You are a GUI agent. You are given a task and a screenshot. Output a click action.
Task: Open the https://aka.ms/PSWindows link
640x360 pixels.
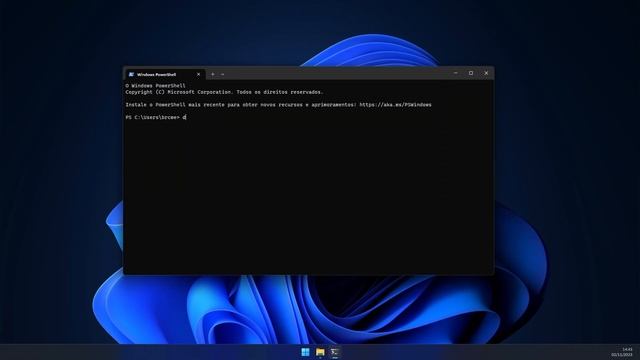(x=395, y=105)
